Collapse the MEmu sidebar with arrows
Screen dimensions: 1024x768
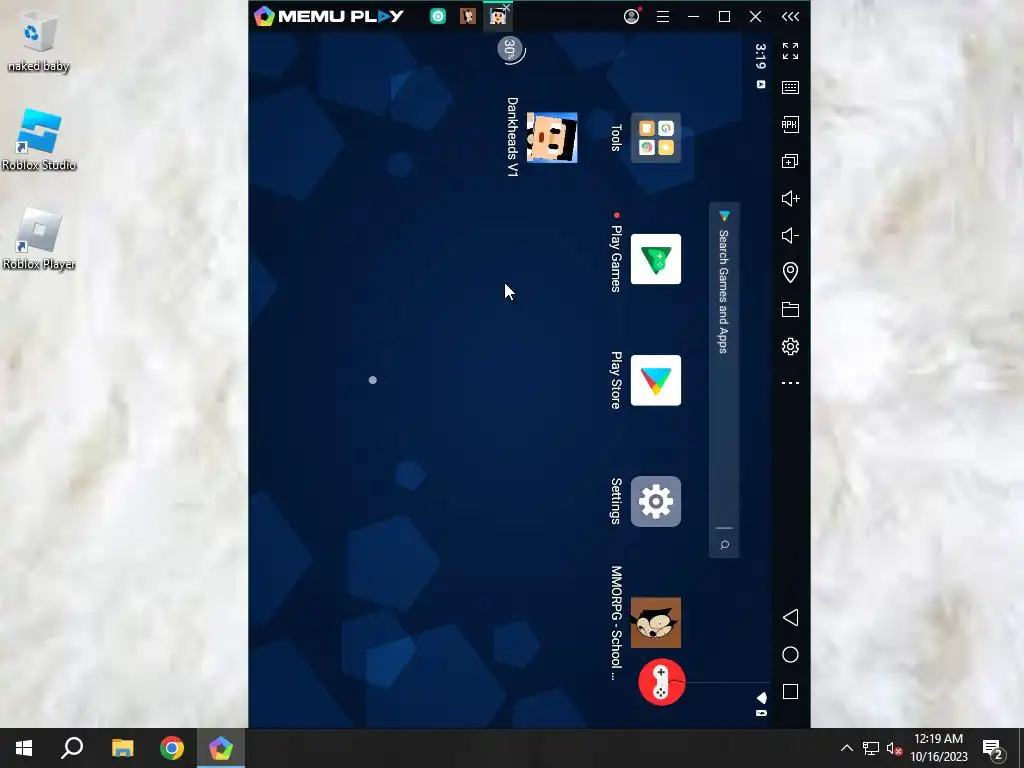[790, 17]
